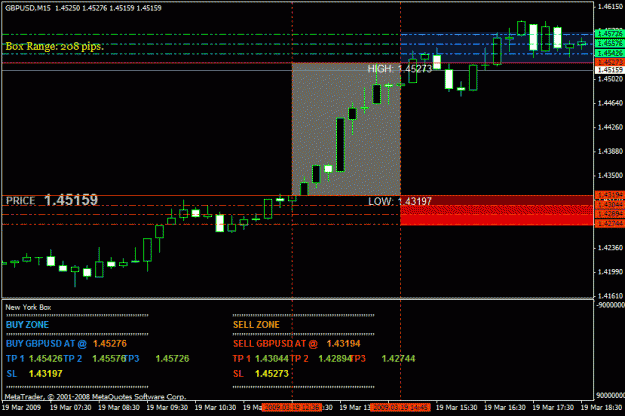The width and height of the screenshot is (625, 416).
Task: Select the 'BUY ZONE' heading
Action: [x=27, y=325]
